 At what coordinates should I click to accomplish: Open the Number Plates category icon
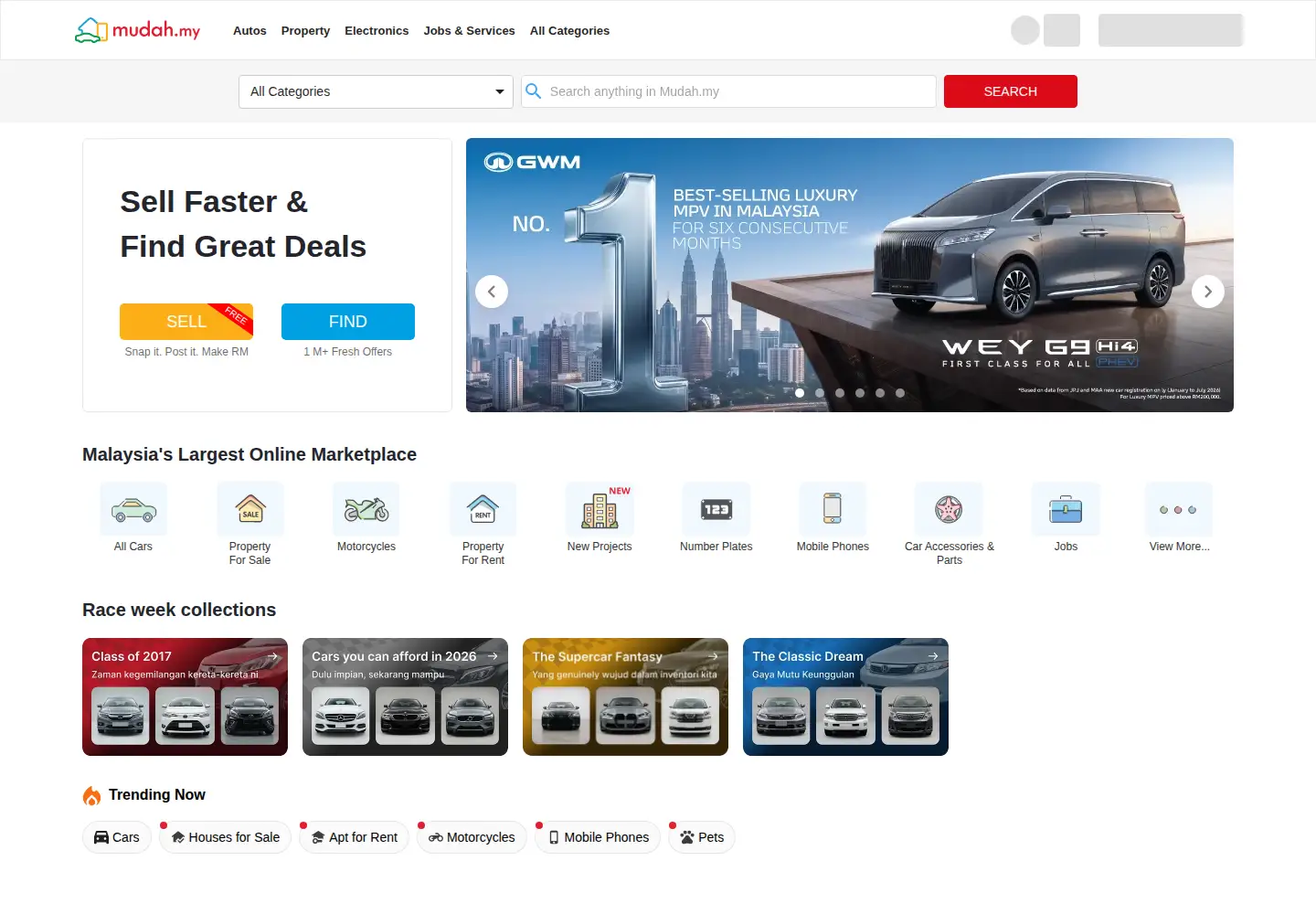pyautogui.click(x=716, y=509)
